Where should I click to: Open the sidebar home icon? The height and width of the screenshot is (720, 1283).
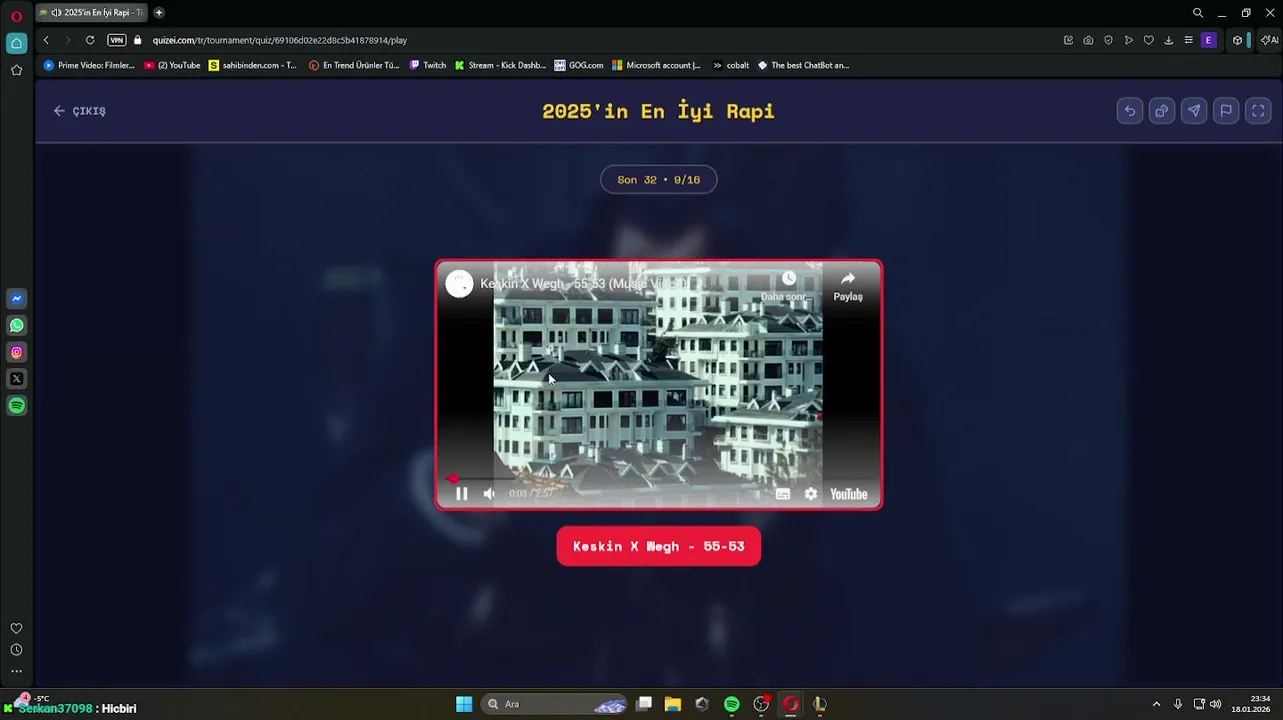(17, 43)
